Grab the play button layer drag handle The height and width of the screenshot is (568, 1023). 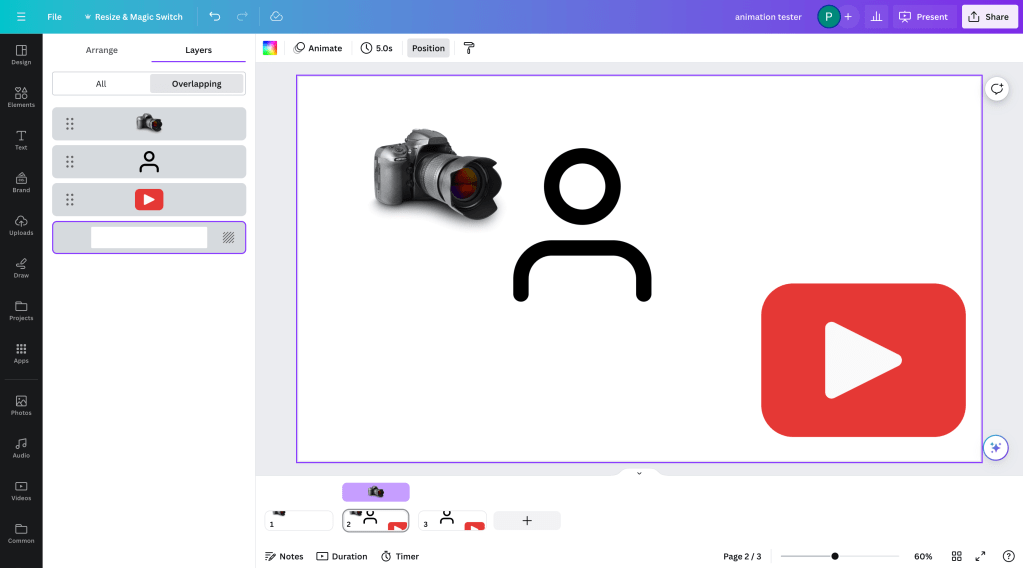point(70,200)
